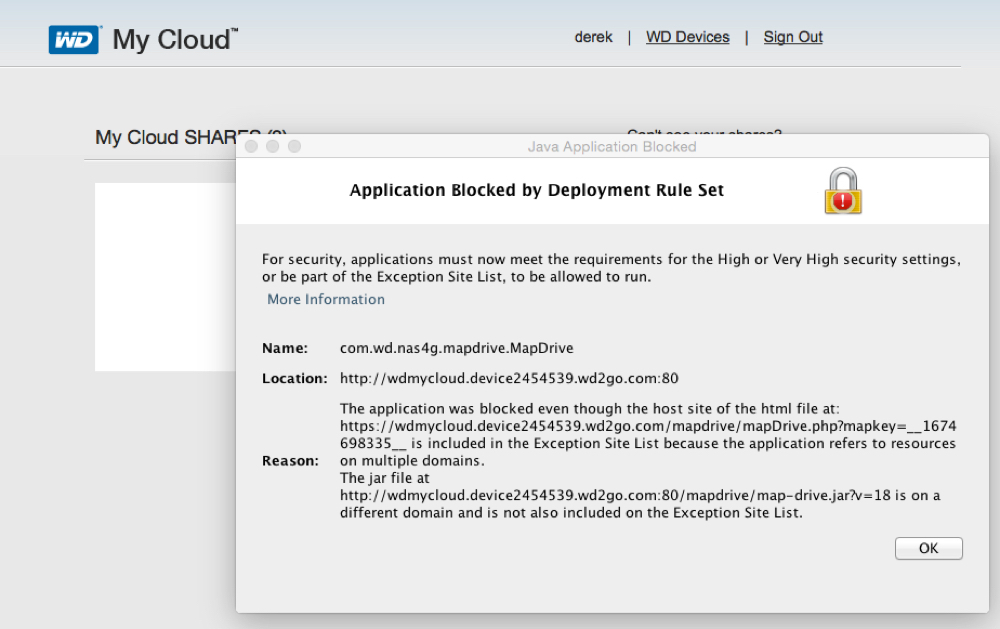
Task: Click the padlock security warning icon
Action: 843,191
